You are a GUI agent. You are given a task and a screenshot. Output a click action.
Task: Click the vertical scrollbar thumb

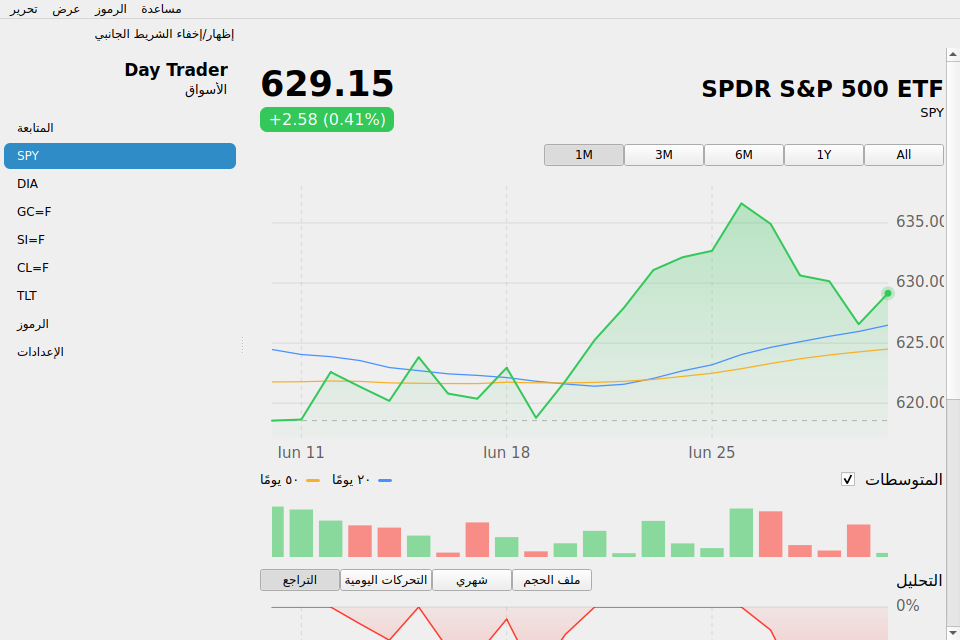[953, 230]
